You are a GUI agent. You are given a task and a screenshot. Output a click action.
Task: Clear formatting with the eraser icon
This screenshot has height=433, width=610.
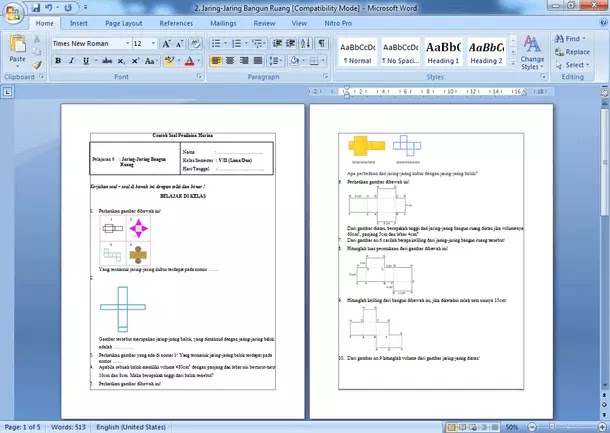195,44
